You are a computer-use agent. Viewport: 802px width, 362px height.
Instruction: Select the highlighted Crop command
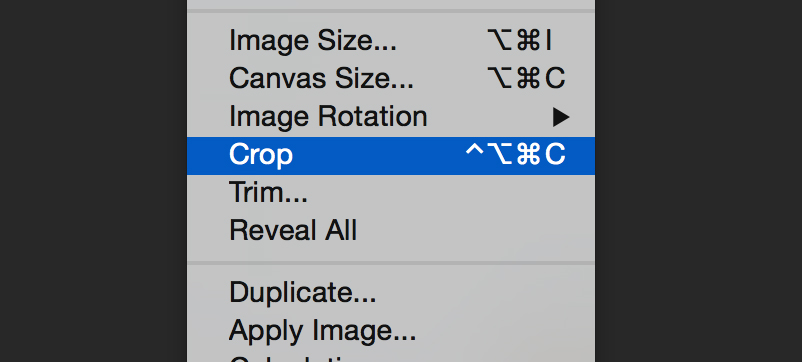391,155
